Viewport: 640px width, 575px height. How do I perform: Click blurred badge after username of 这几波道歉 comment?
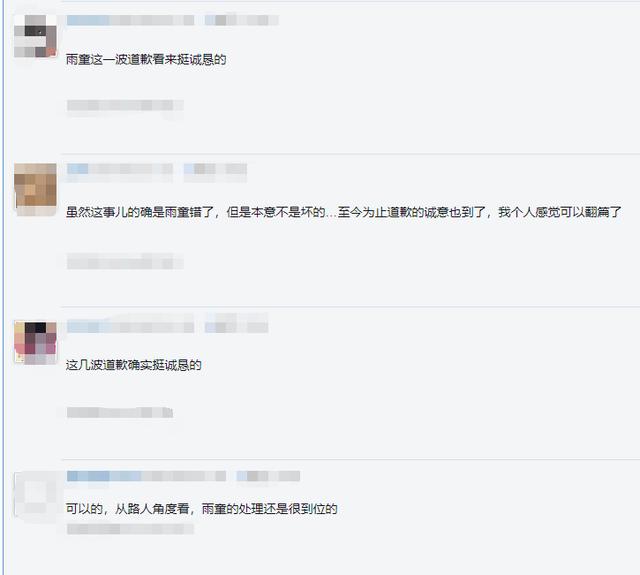pos(236,327)
